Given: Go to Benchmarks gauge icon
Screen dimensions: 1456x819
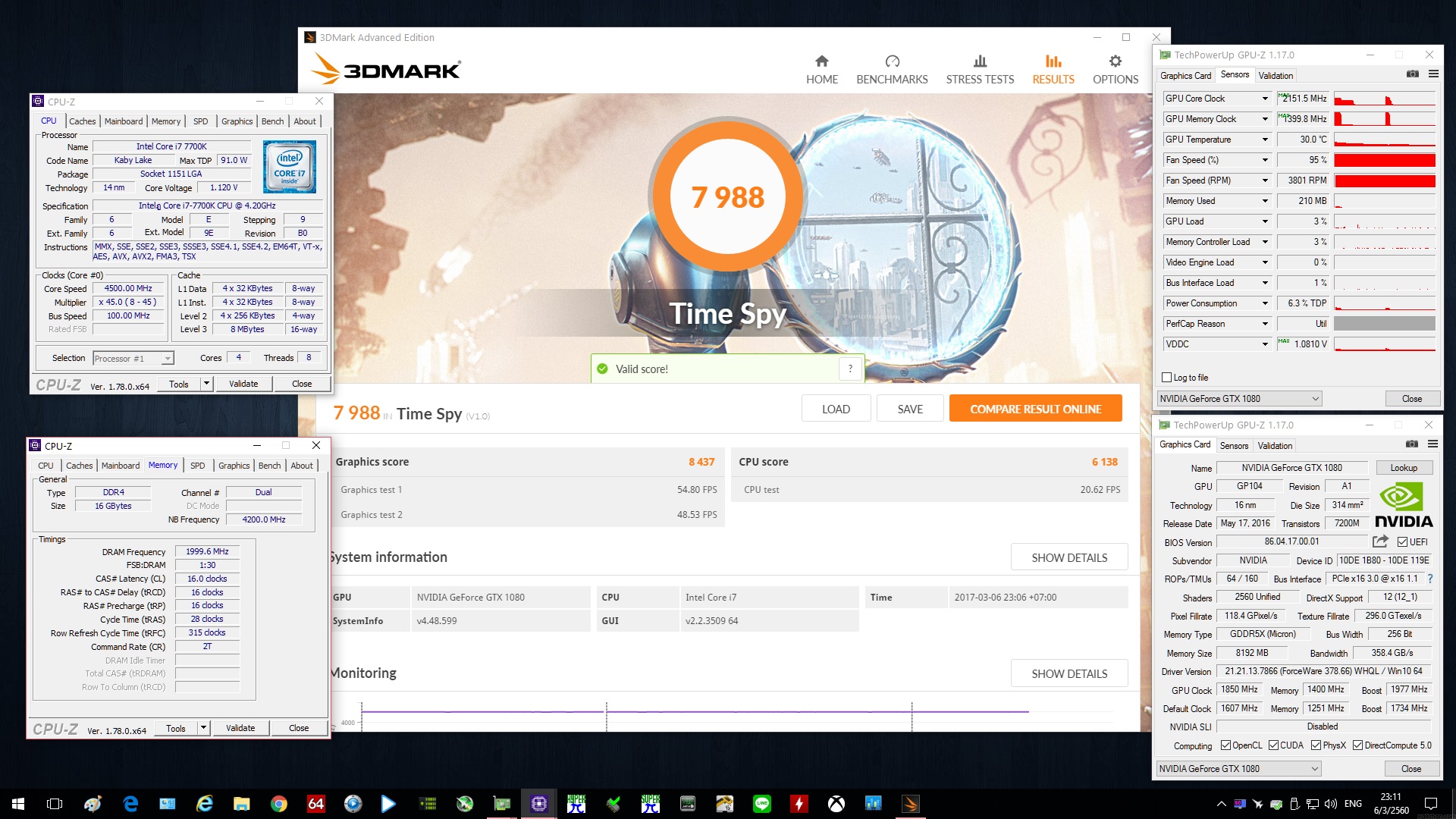Looking at the screenshot, I should point(892,61).
